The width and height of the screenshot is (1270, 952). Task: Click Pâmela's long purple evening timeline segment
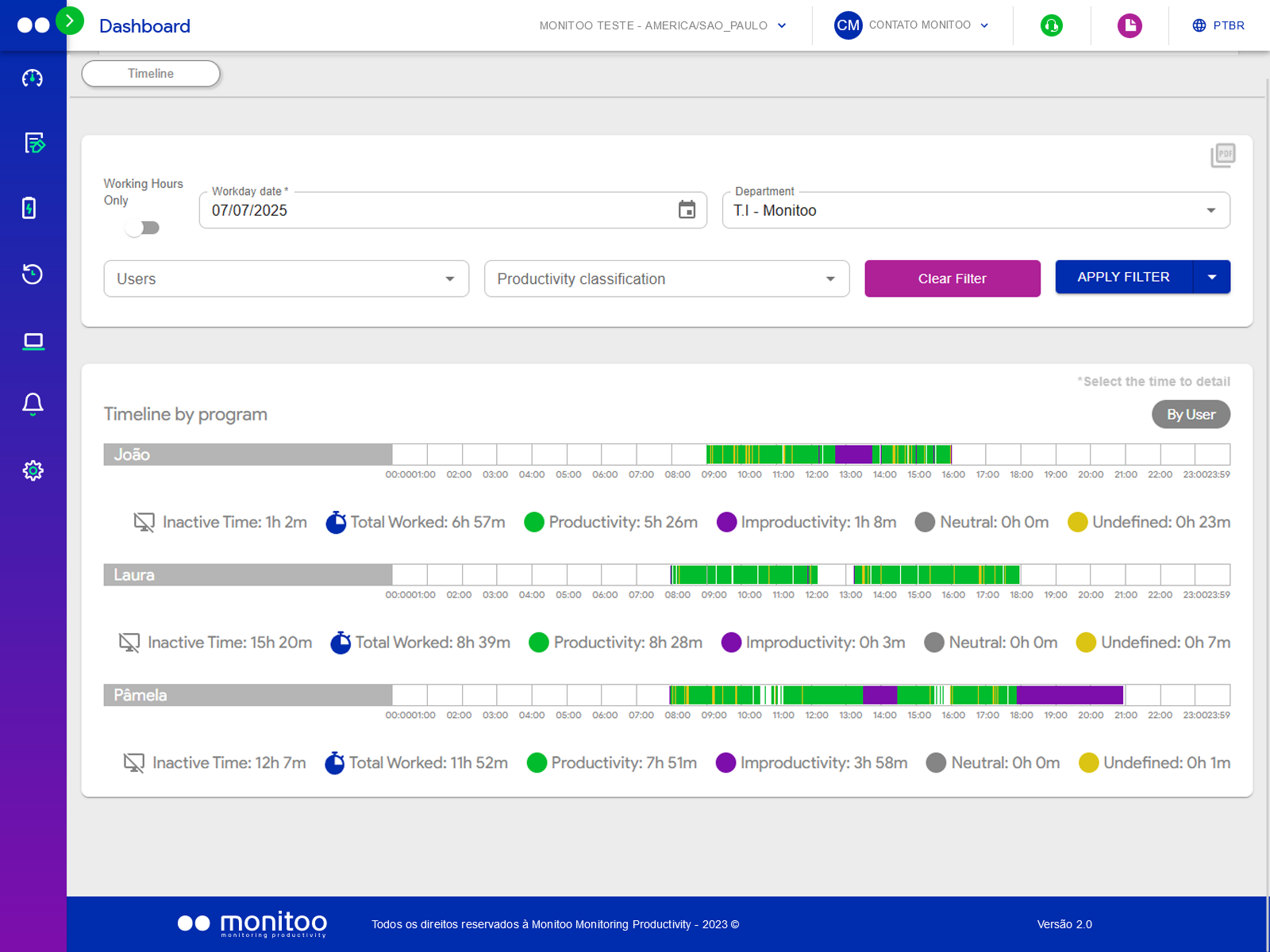[1070, 695]
